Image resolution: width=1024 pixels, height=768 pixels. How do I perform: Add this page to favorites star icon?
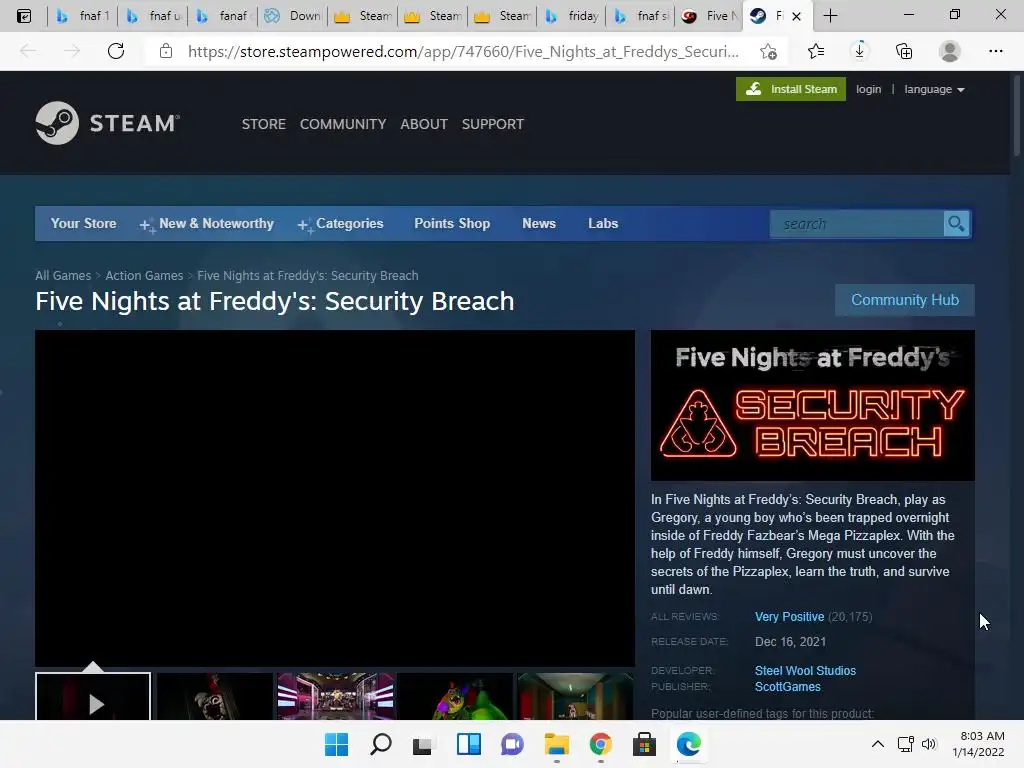coord(769,51)
